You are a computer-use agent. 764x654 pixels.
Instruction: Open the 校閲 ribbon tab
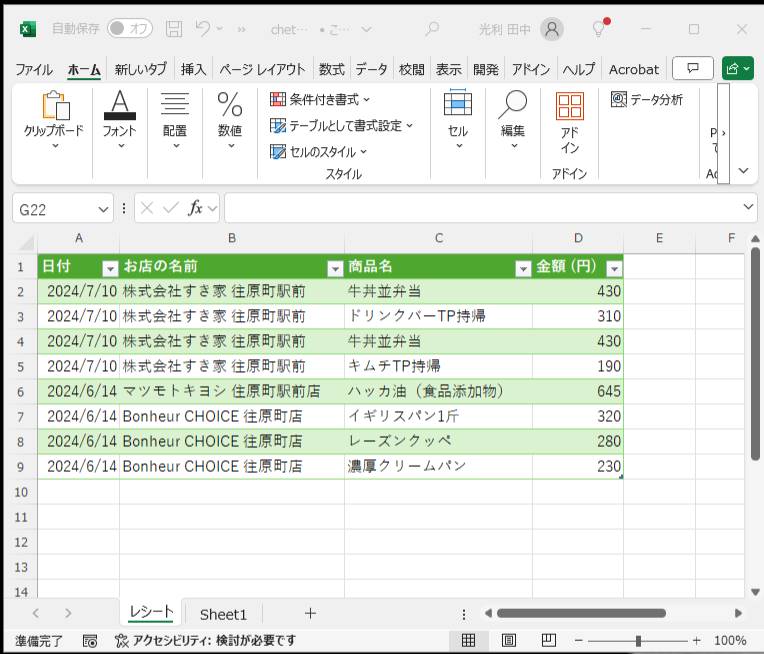412,70
